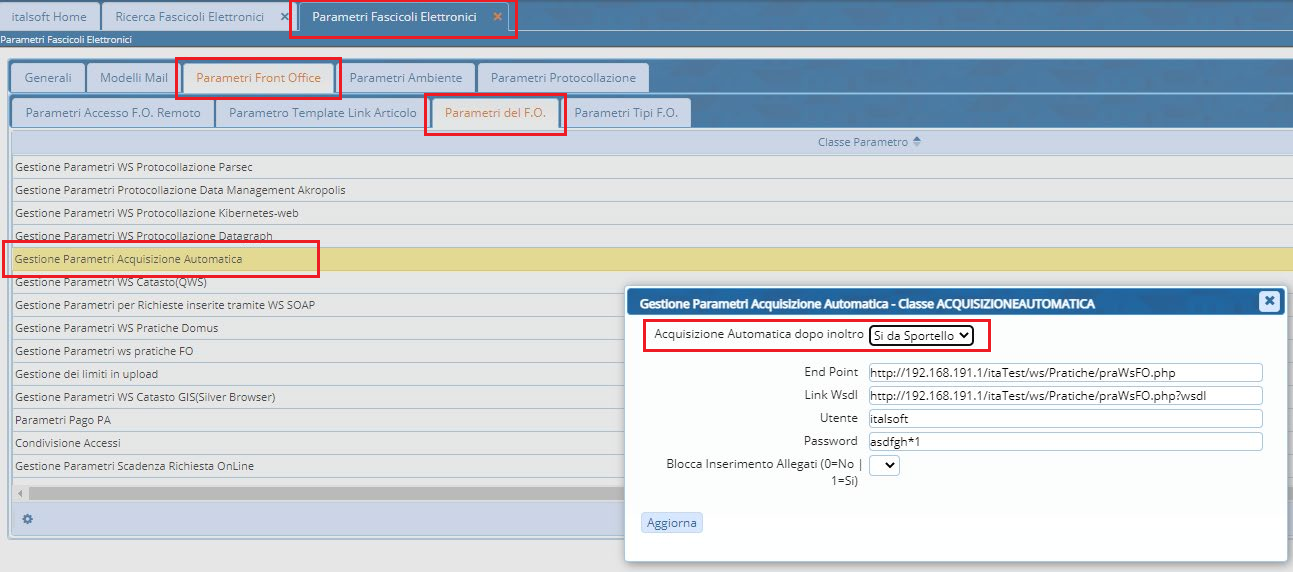Image resolution: width=1293 pixels, height=572 pixels.
Task: Switch to Parametri Tipi F.O. subtab
Action: 626,113
